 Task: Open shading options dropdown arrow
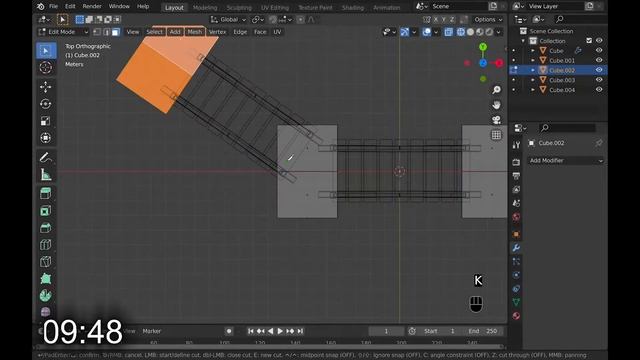point(499,32)
